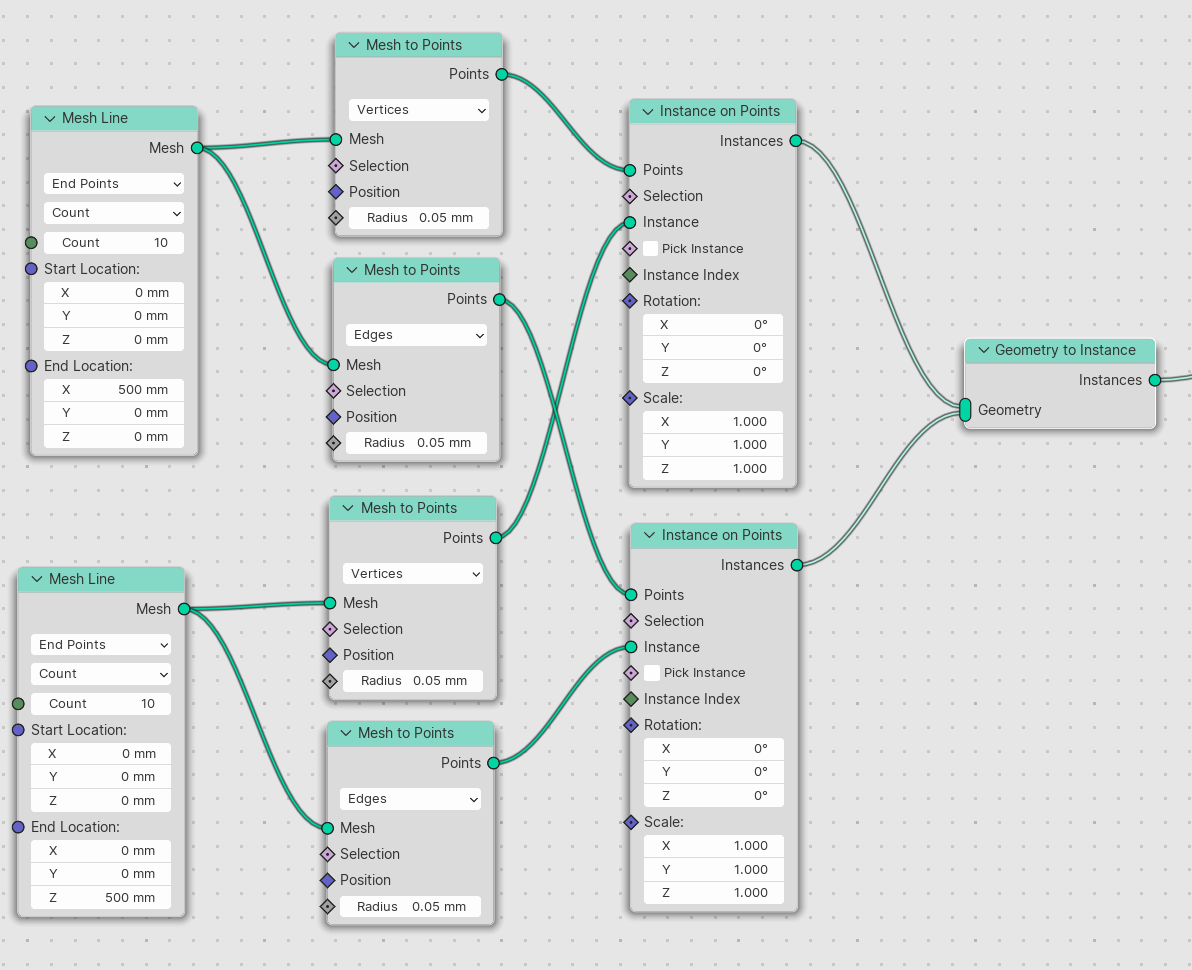Click Count 10 field on upper Mesh Line node
The image size is (1192, 970).
pos(114,242)
